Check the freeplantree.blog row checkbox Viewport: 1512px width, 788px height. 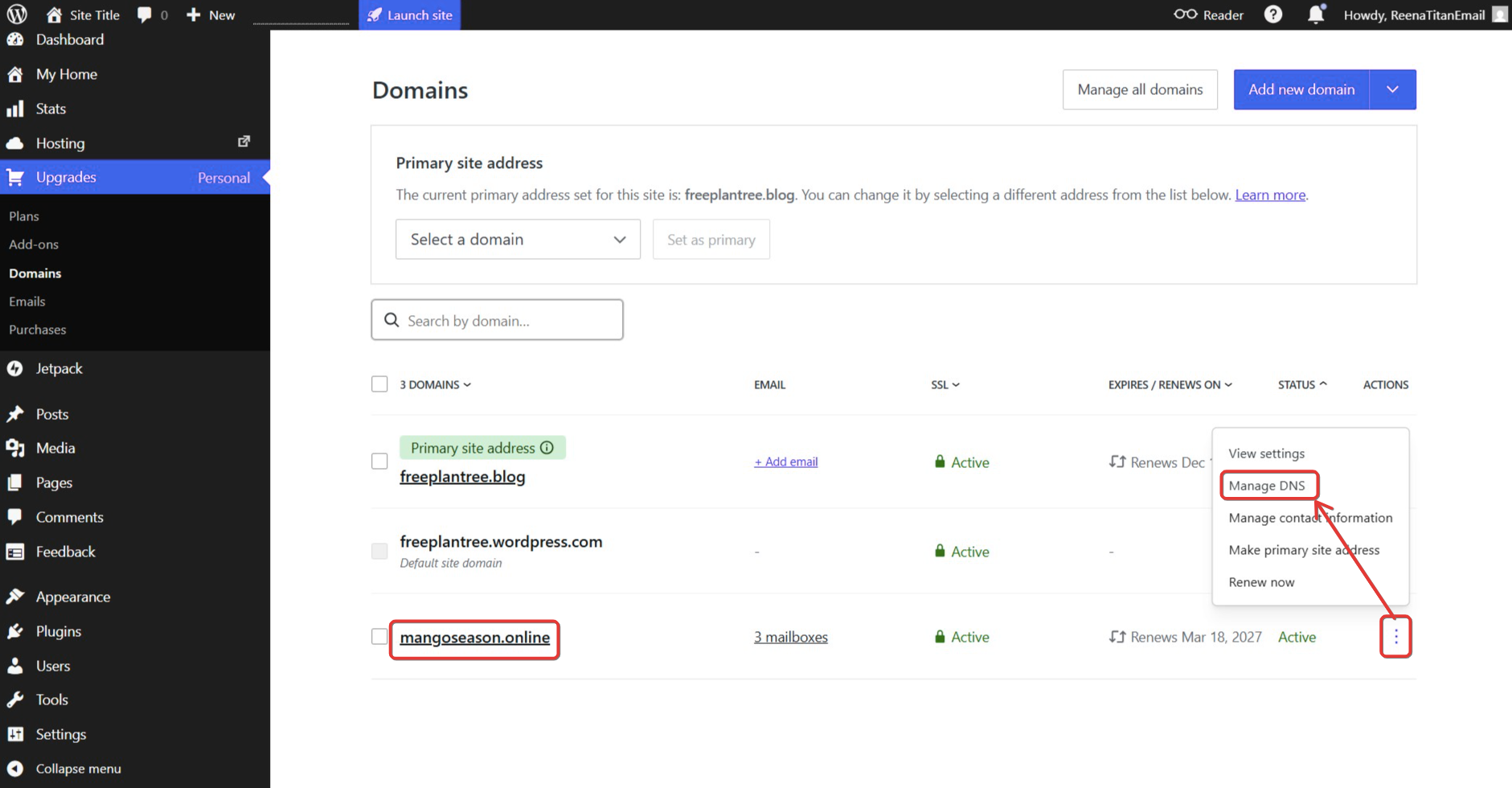click(379, 462)
